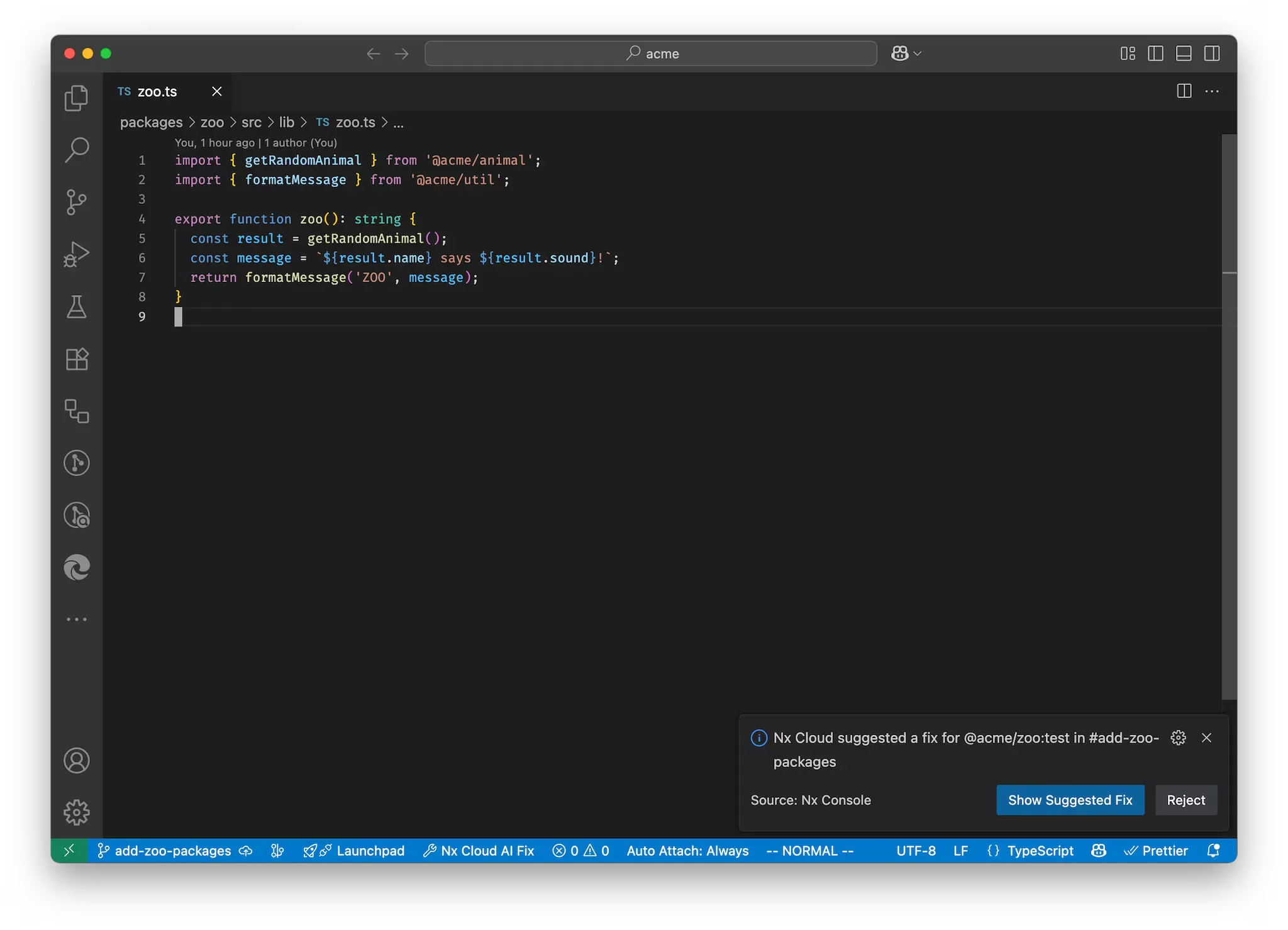Open the Explorer view in activity bar
This screenshot has width=1288, height=930.
point(77,98)
